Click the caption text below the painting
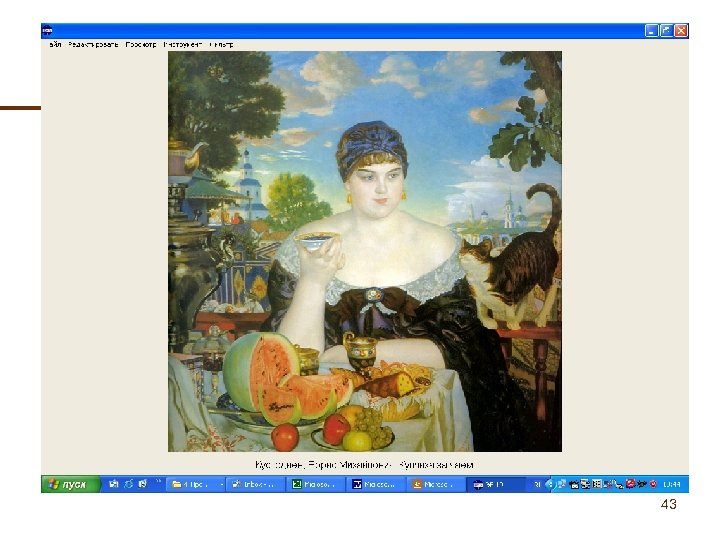 pyautogui.click(x=364, y=465)
